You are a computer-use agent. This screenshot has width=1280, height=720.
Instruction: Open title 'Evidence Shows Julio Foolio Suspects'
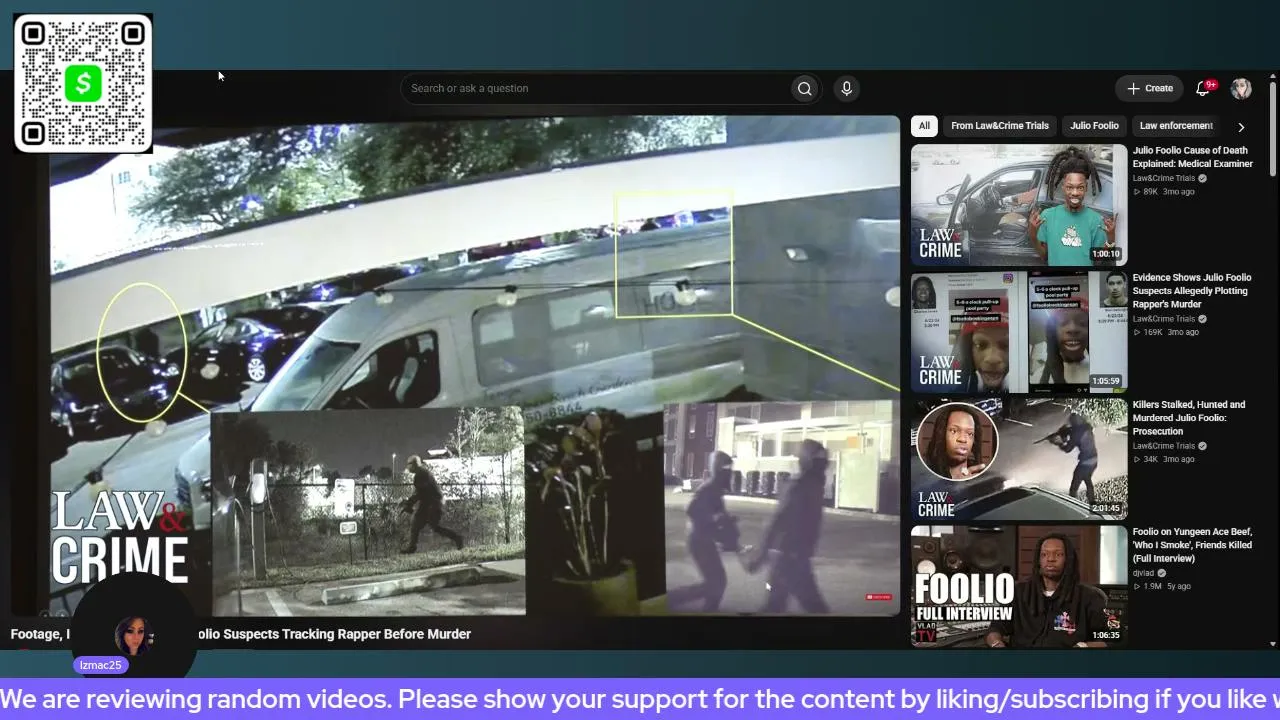click(x=1192, y=291)
